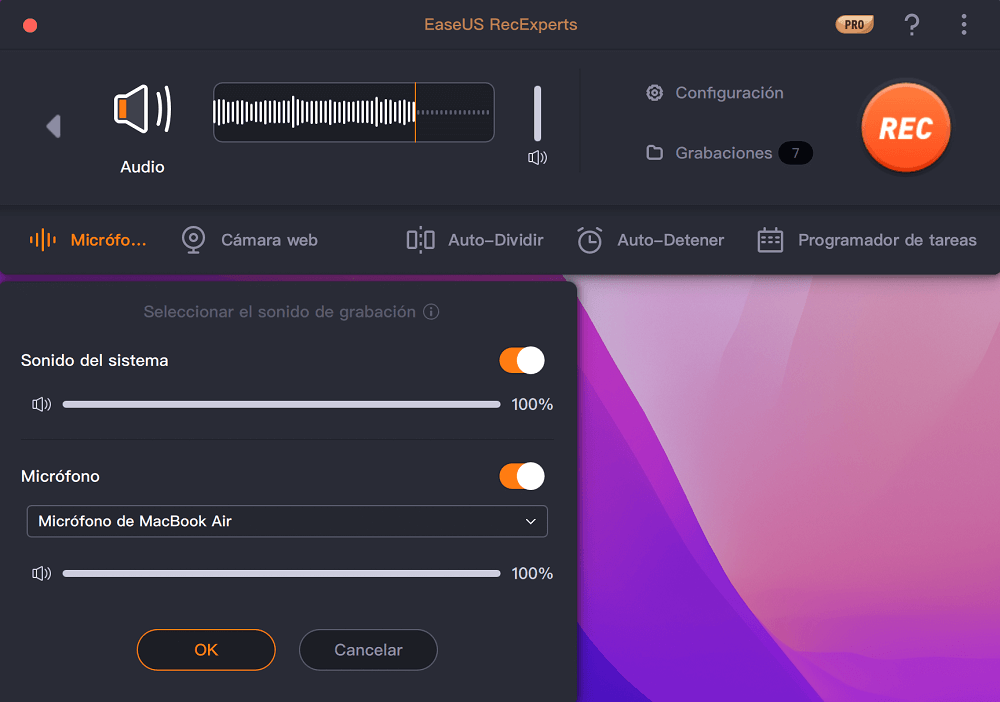Click the Auto-Dividir split icon
The image size is (1000, 702).
point(421,240)
